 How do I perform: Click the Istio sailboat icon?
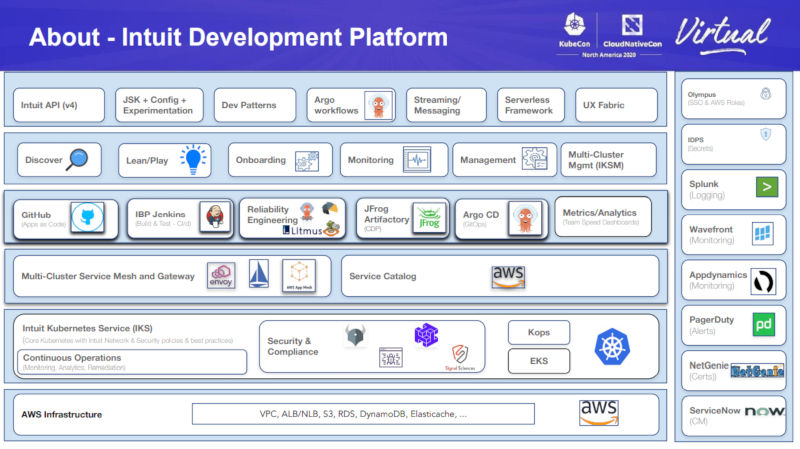pos(258,274)
